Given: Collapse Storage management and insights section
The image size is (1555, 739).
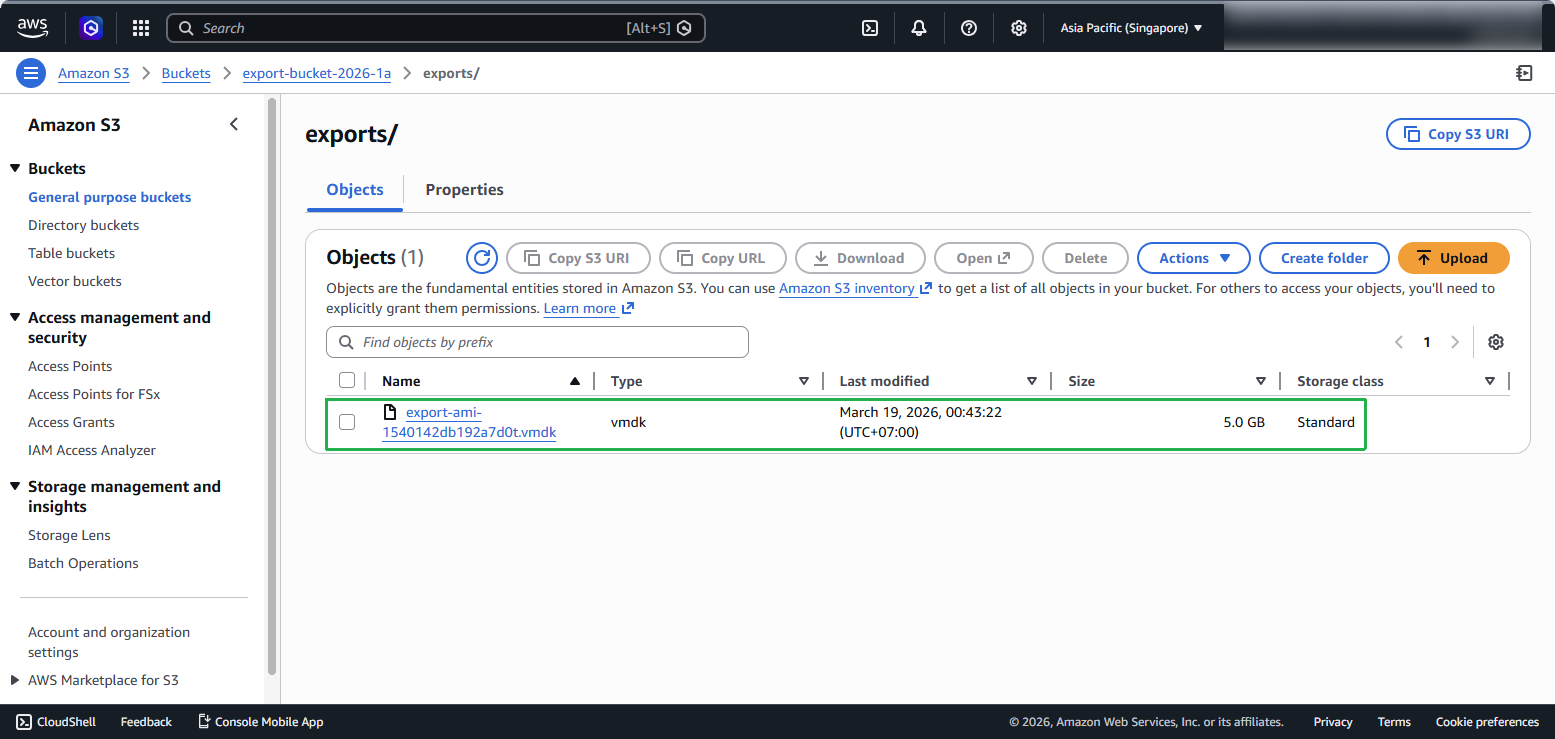Looking at the screenshot, I should pyautogui.click(x=15, y=487).
